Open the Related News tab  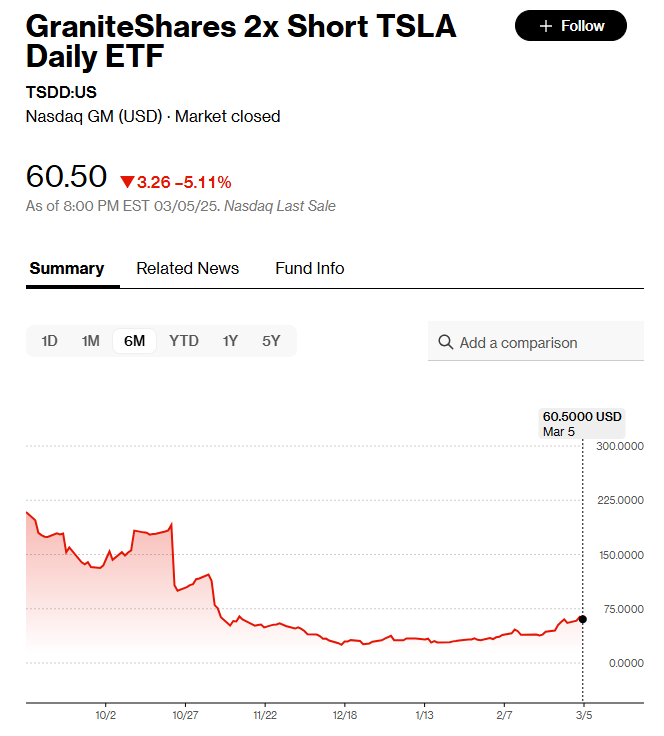tap(188, 268)
